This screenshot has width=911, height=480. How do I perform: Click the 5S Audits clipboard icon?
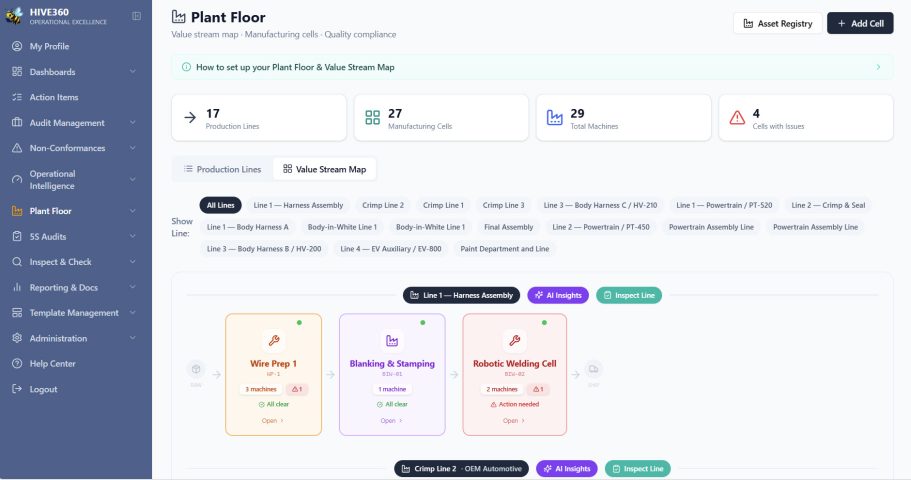[x=17, y=237]
